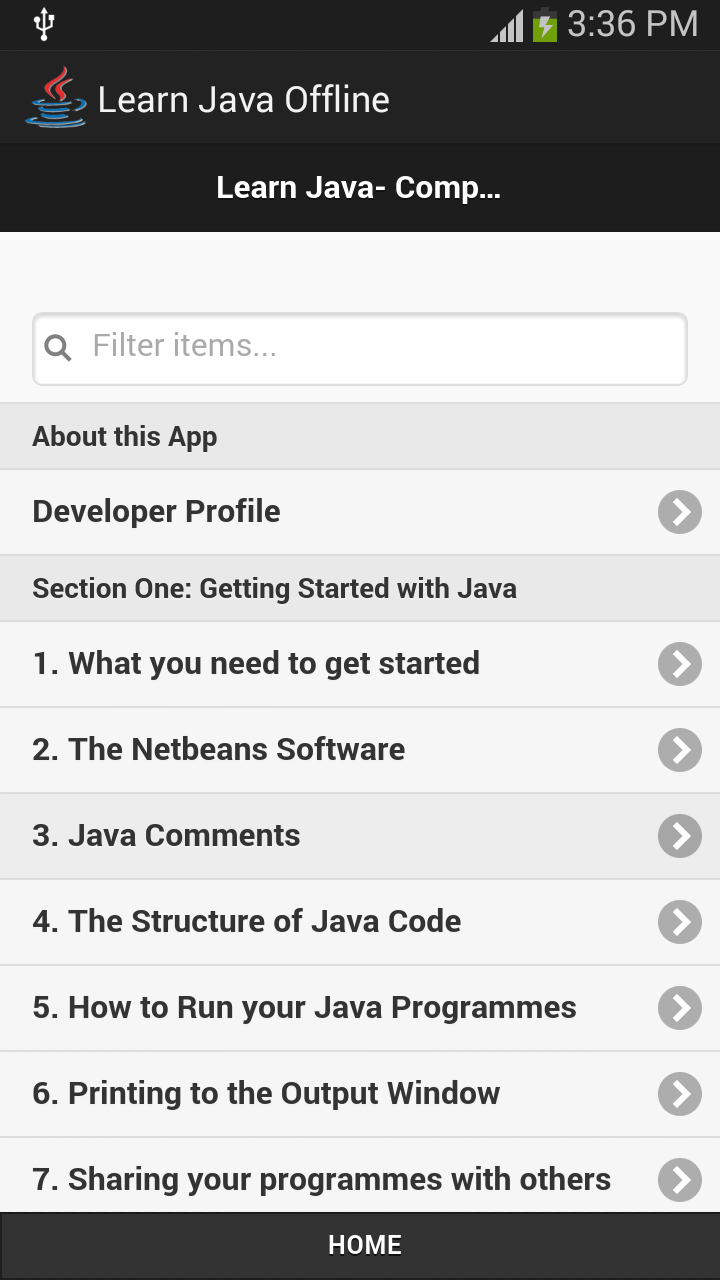Tap the HOME button at the bottom

point(360,1245)
